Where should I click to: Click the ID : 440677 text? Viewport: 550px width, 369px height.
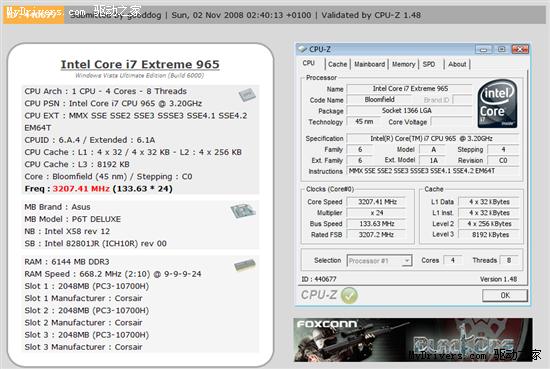click(x=319, y=279)
